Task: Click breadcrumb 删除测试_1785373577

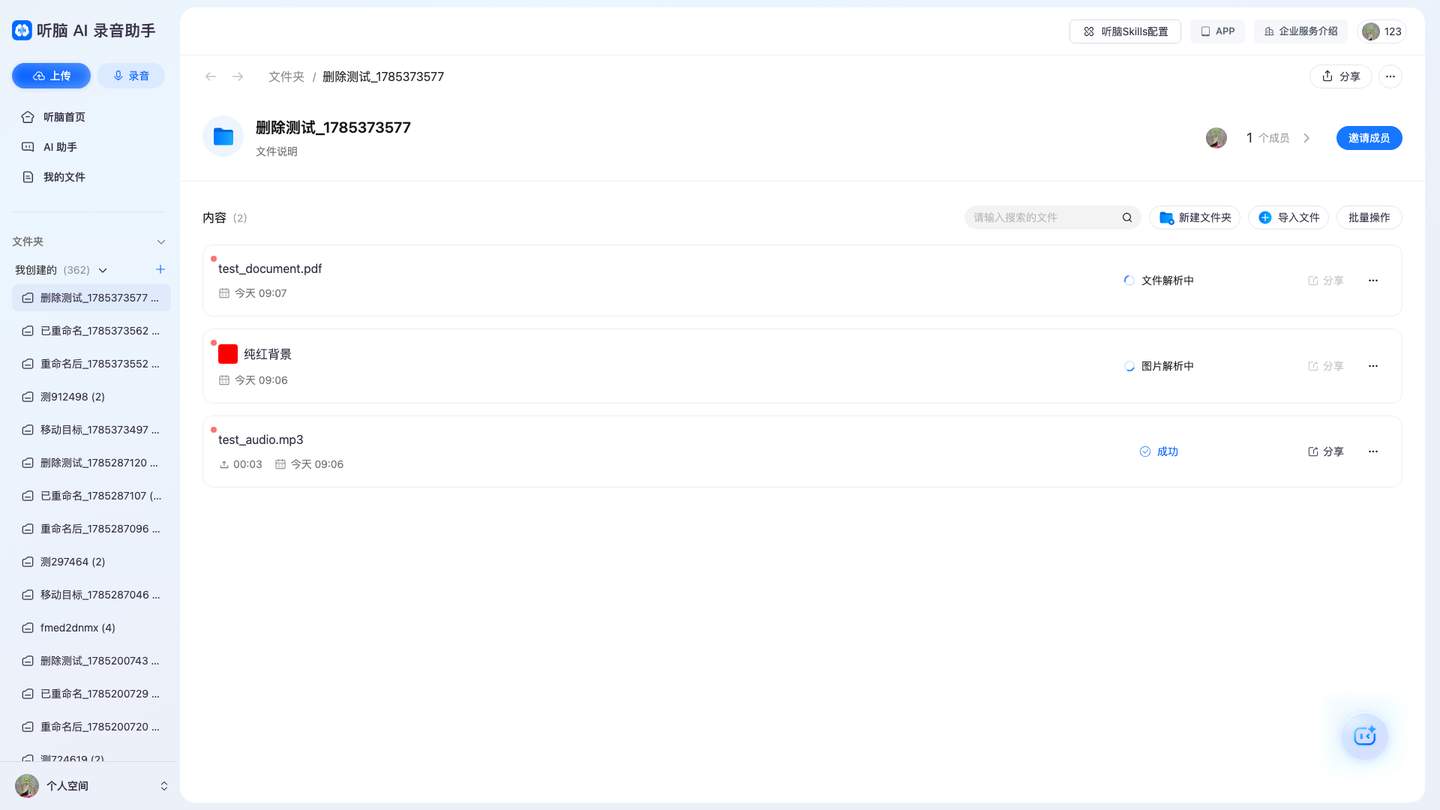Action: [x=383, y=77]
